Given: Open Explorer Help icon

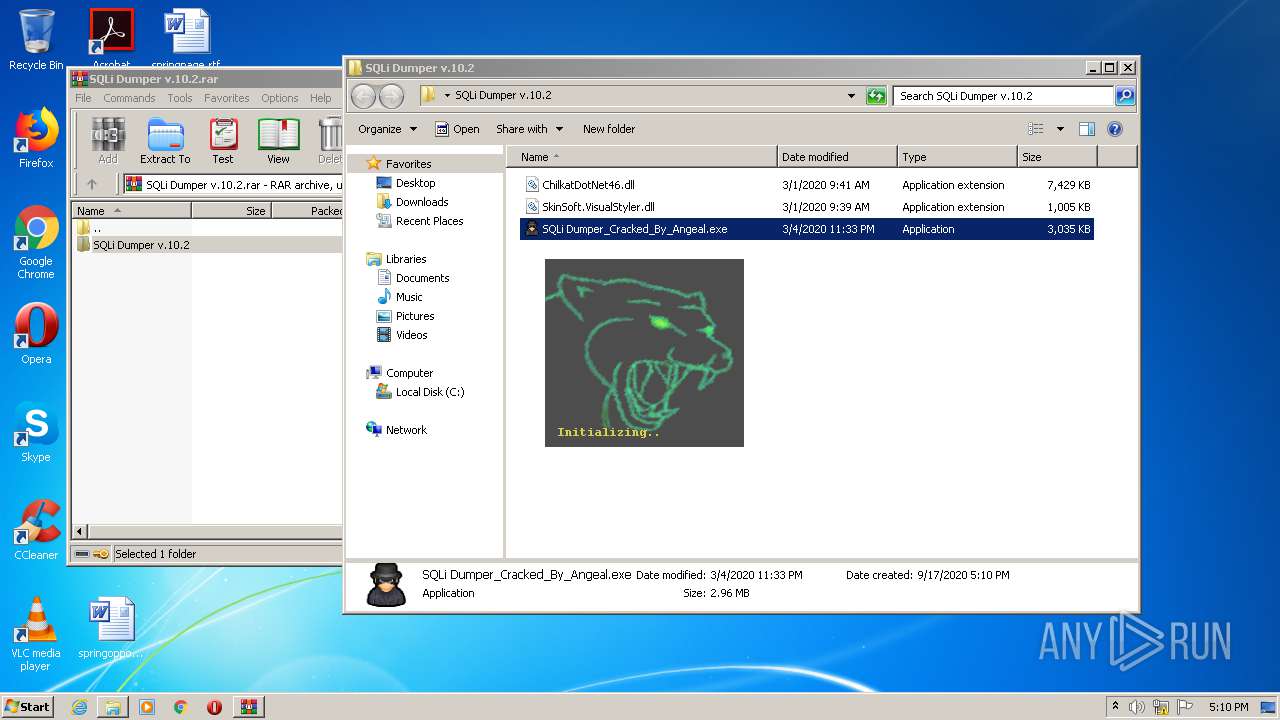Looking at the screenshot, I should click(x=1115, y=129).
